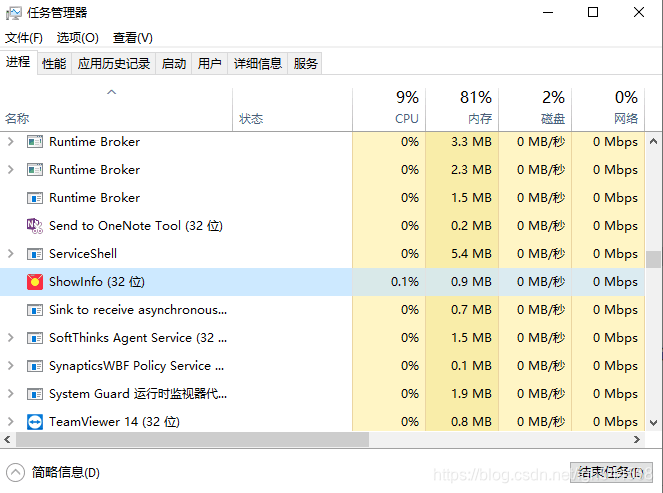Sort by the 名称 column header
The width and height of the screenshot is (663, 493).
tap(116, 110)
